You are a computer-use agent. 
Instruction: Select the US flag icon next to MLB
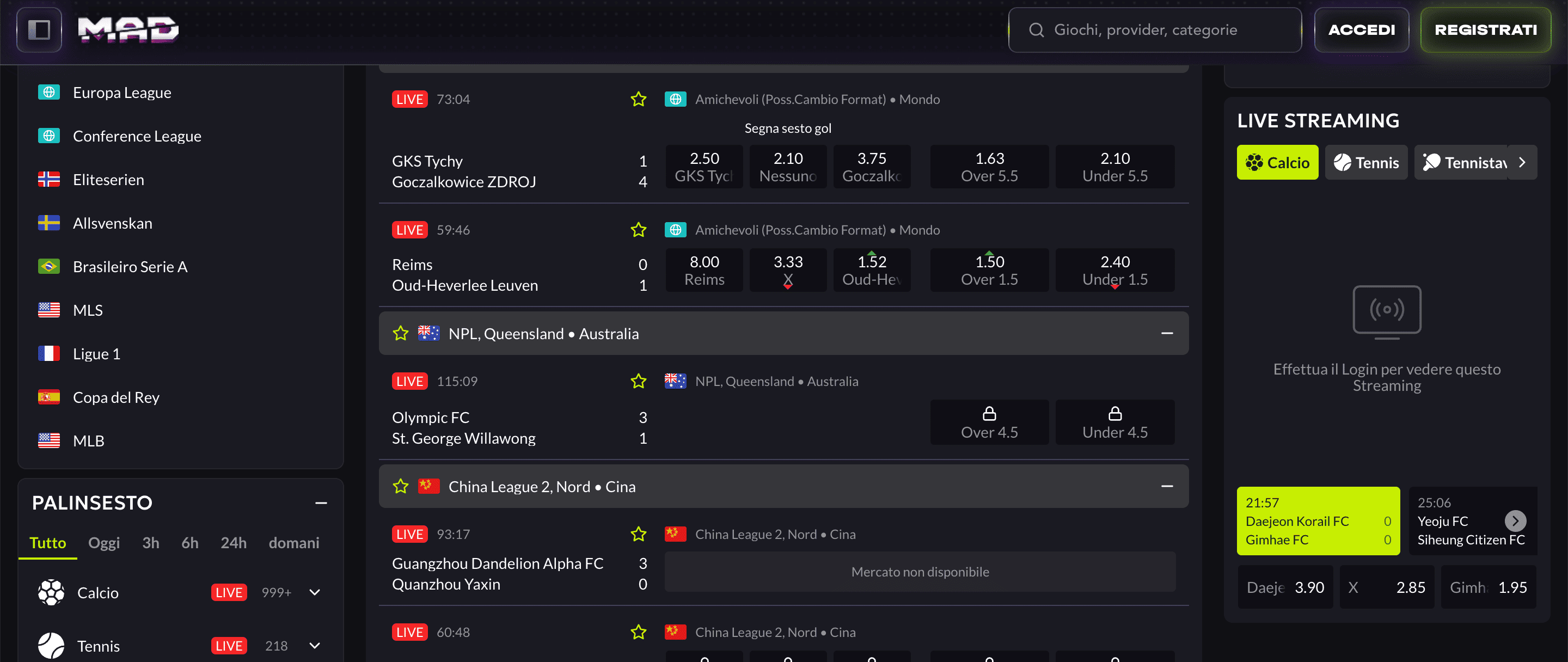pos(48,440)
